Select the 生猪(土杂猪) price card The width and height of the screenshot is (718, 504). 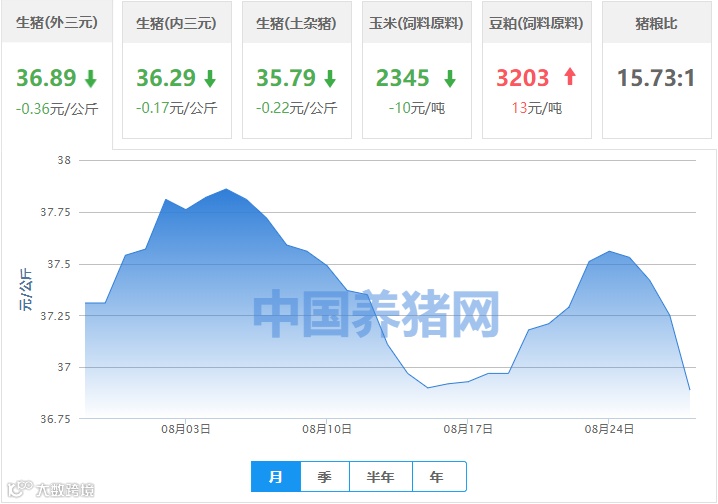coord(297,70)
